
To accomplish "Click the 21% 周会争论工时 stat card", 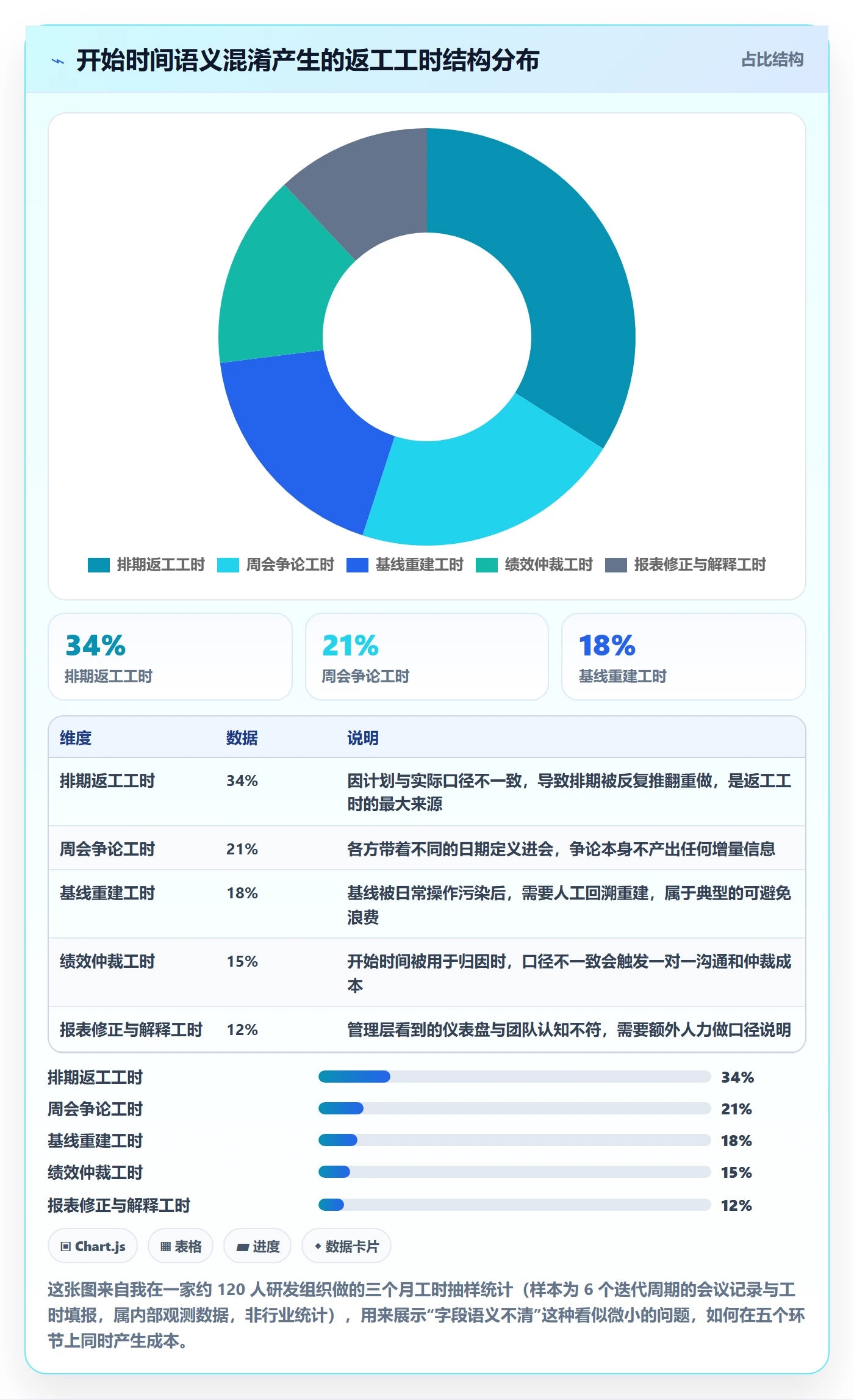I will pyautogui.click(x=427, y=657).
